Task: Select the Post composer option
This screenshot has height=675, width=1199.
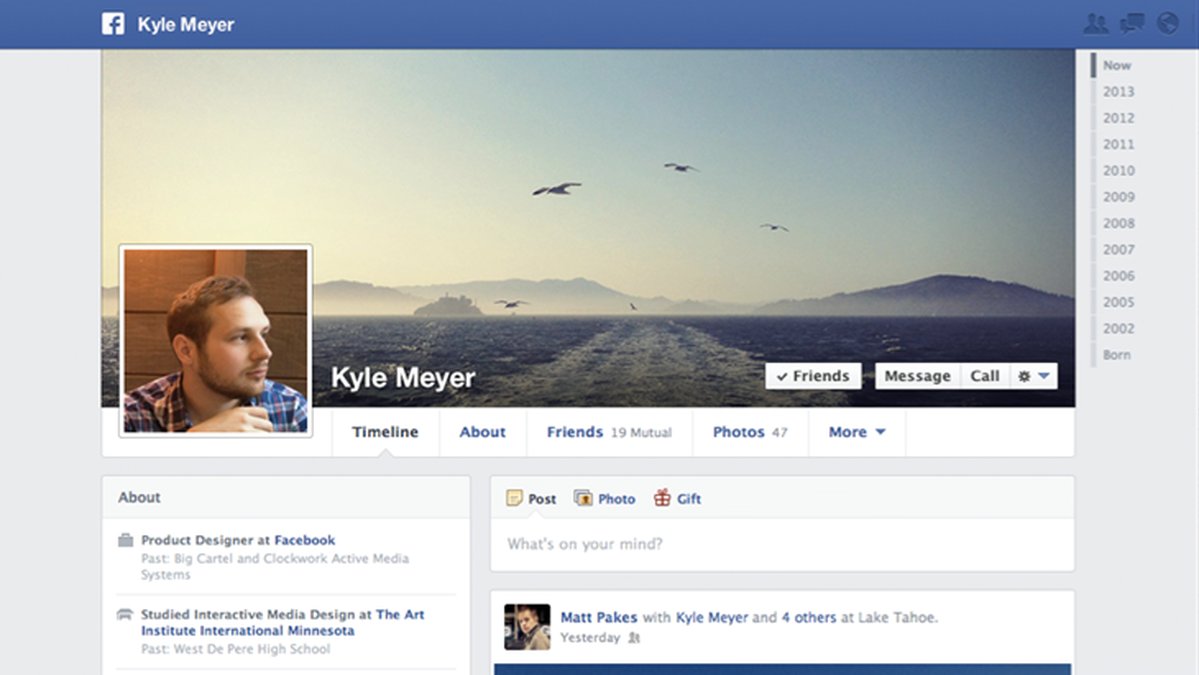Action: 531,498
